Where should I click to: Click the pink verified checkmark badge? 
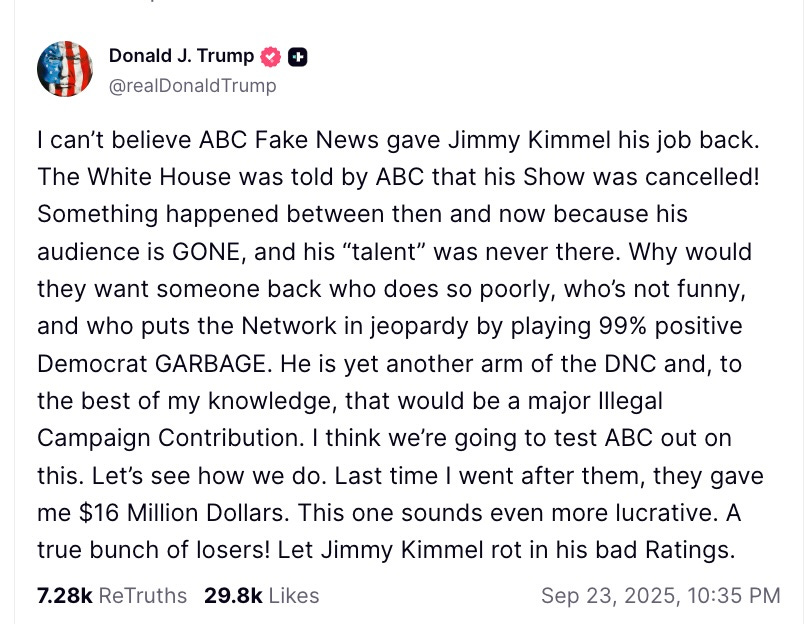tap(270, 56)
